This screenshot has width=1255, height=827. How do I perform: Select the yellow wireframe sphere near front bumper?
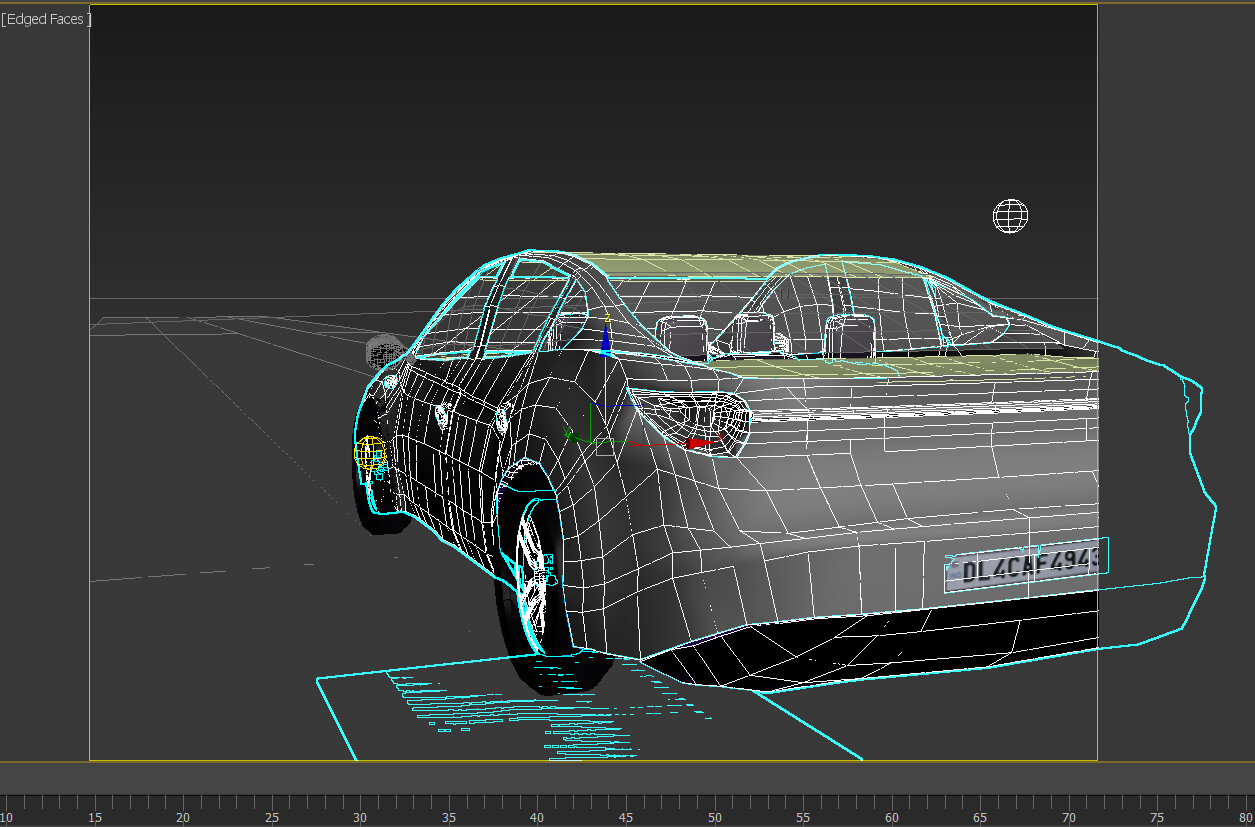pos(370,453)
